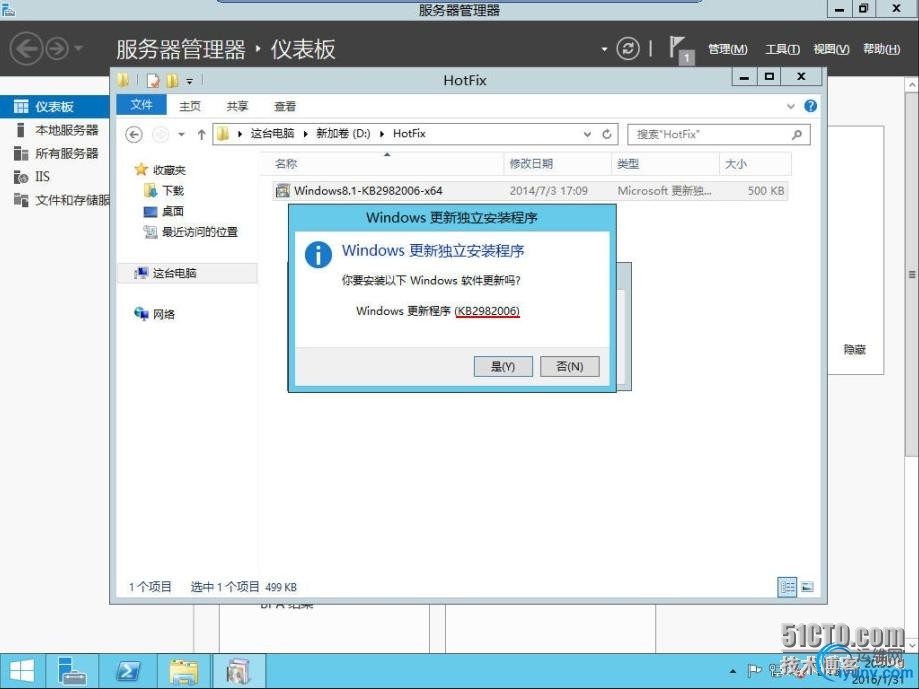Confirm update install with 是(Y)
The width and height of the screenshot is (919, 689).
click(503, 366)
